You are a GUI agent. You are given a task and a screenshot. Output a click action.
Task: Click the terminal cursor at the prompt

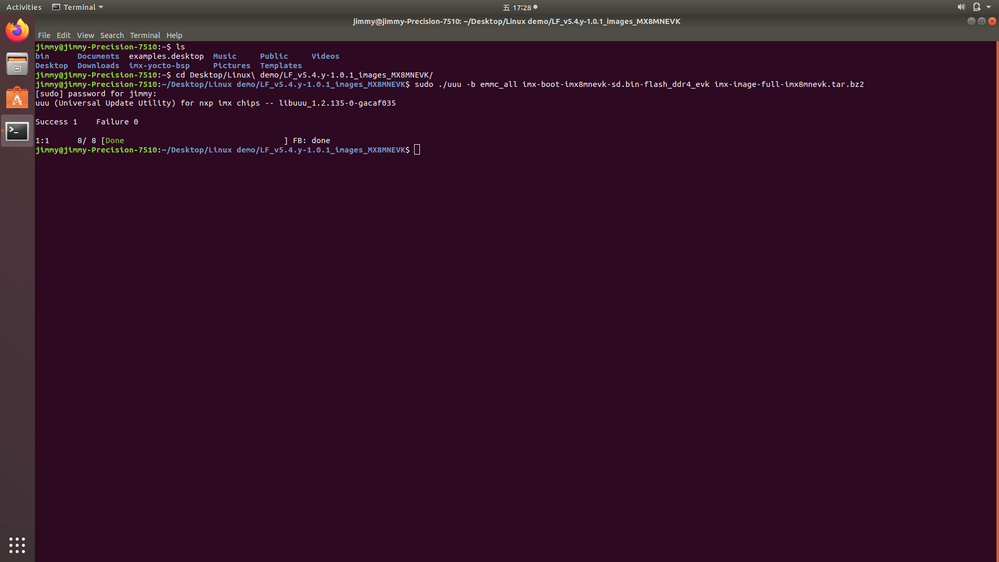coord(417,150)
